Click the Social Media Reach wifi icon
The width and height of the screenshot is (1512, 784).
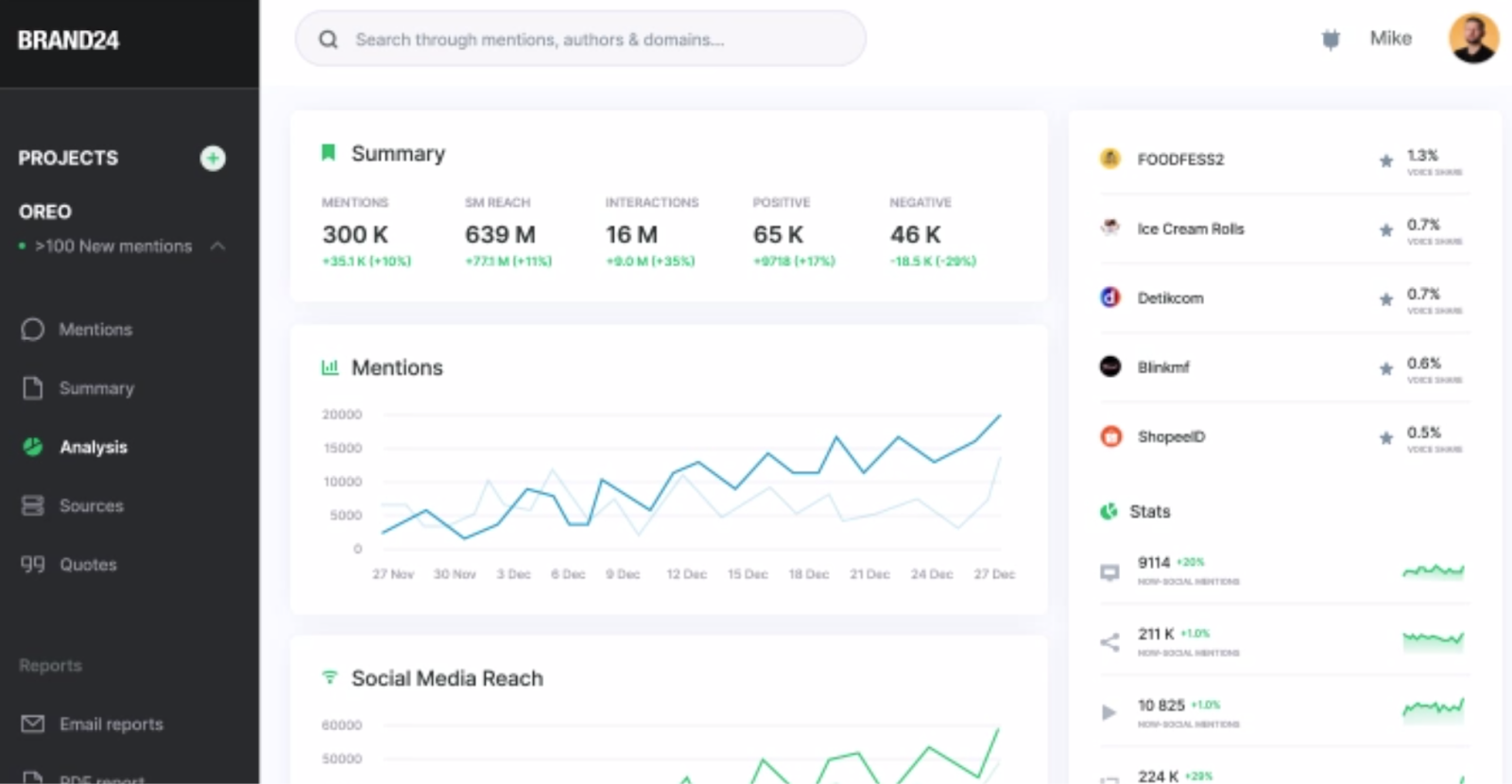point(329,677)
